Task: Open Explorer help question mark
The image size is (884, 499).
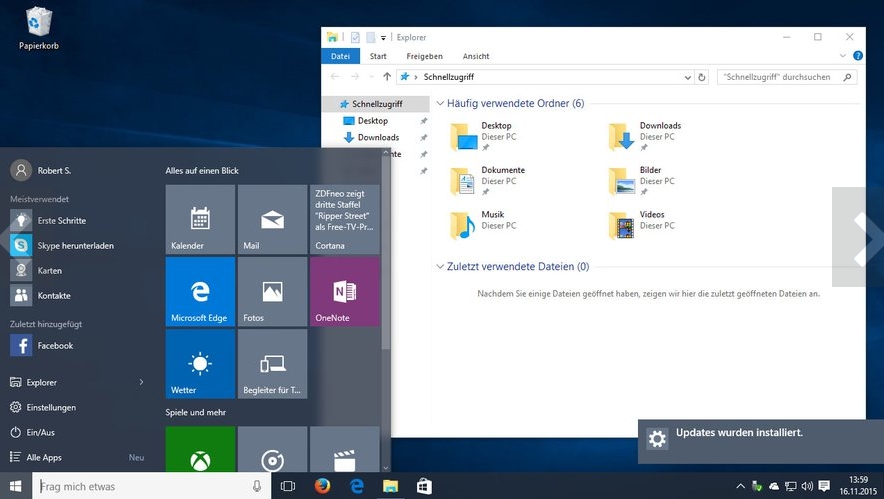Action: click(x=858, y=55)
